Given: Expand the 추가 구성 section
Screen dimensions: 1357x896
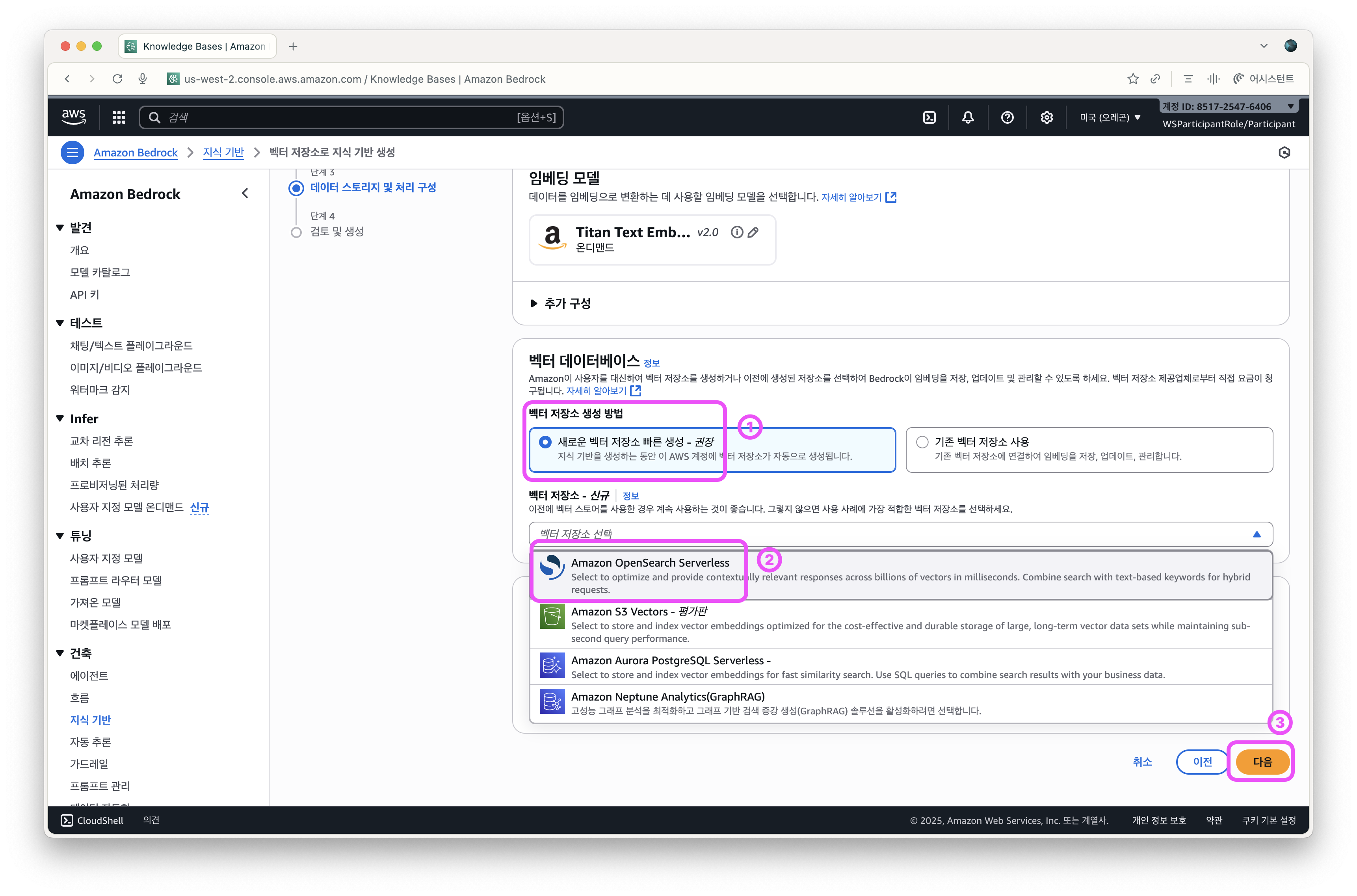Looking at the screenshot, I should coord(560,303).
